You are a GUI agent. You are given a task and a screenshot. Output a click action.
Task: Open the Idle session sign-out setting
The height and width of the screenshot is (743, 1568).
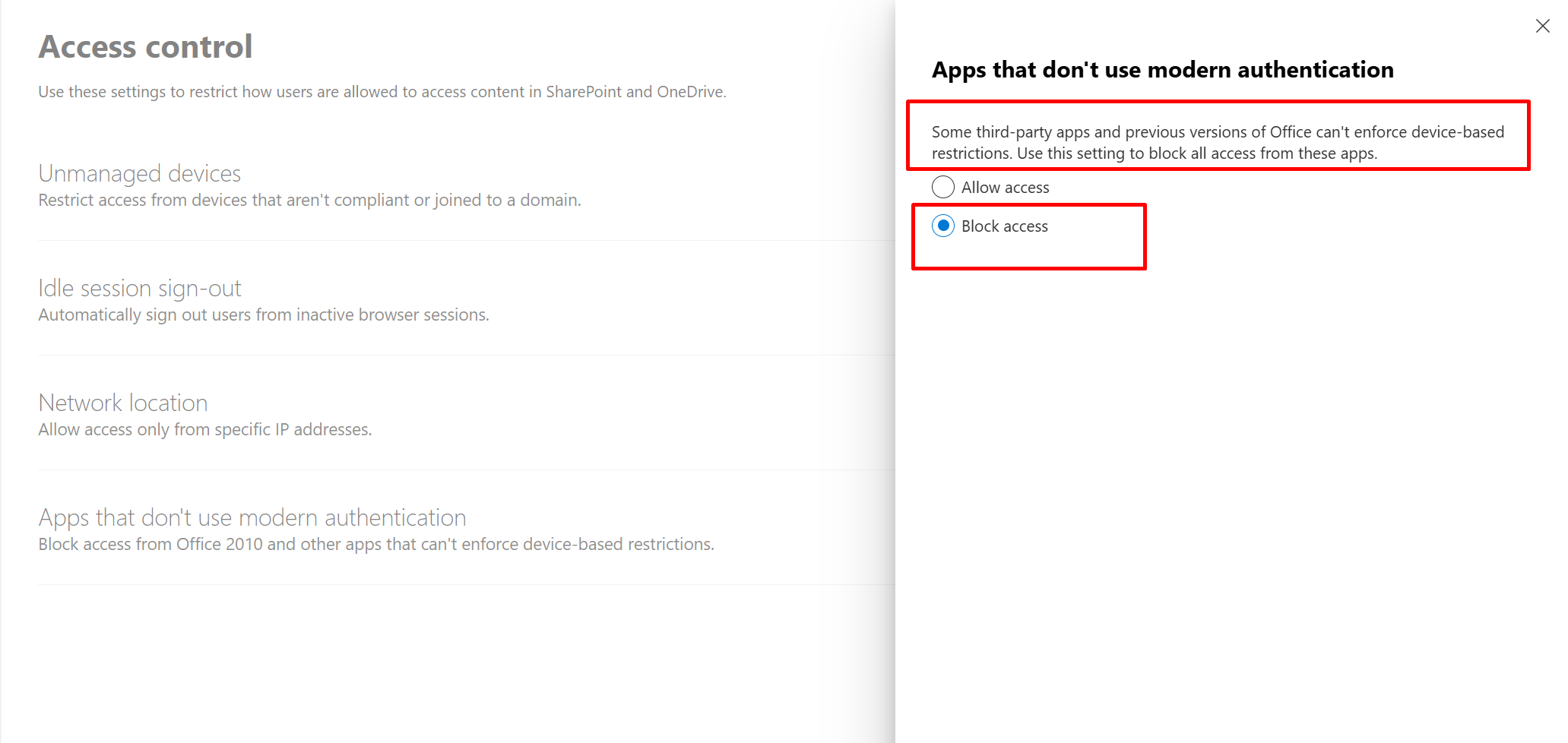click(x=140, y=288)
